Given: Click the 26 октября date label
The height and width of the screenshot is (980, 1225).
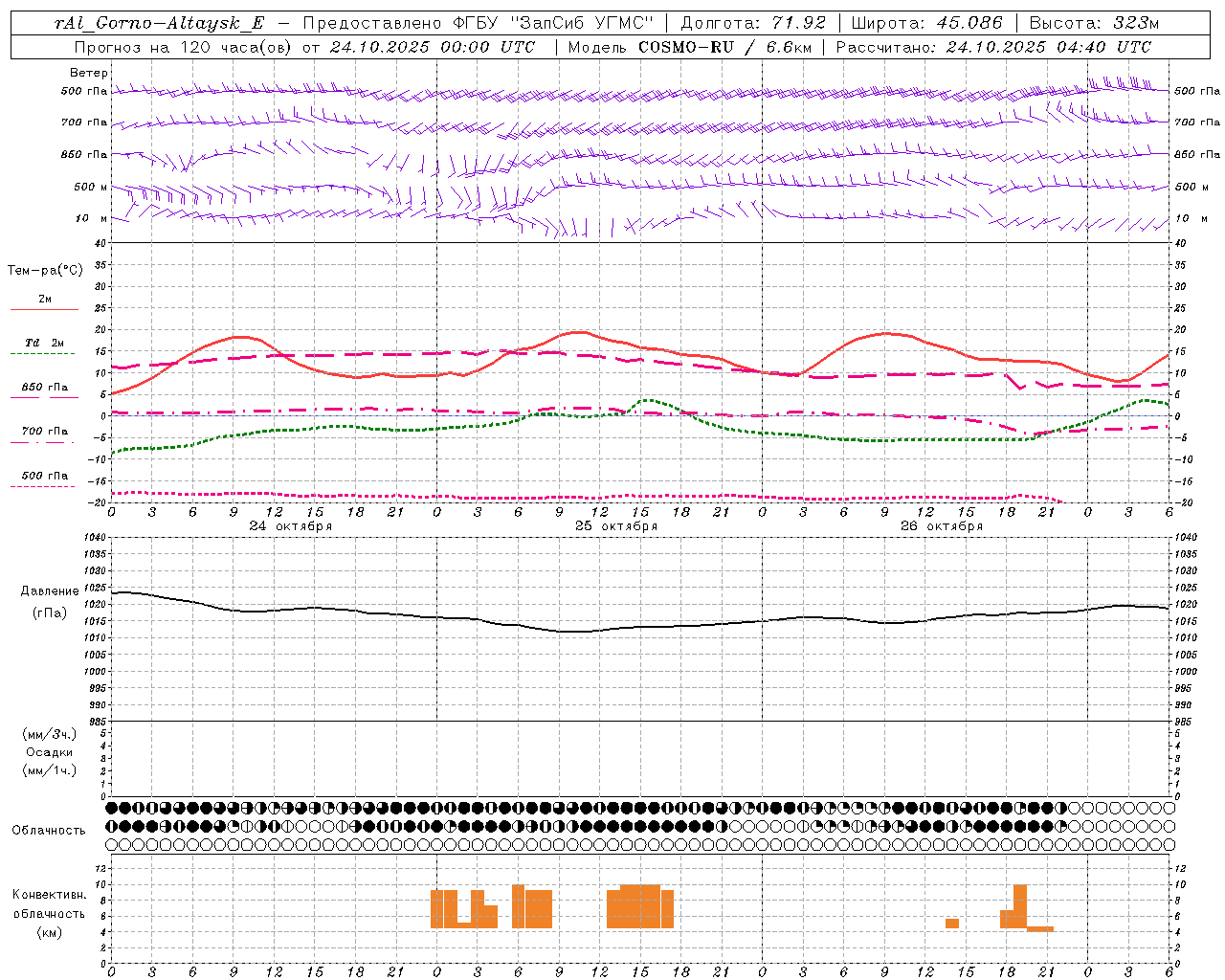Looking at the screenshot, I should tap(942, 526).
